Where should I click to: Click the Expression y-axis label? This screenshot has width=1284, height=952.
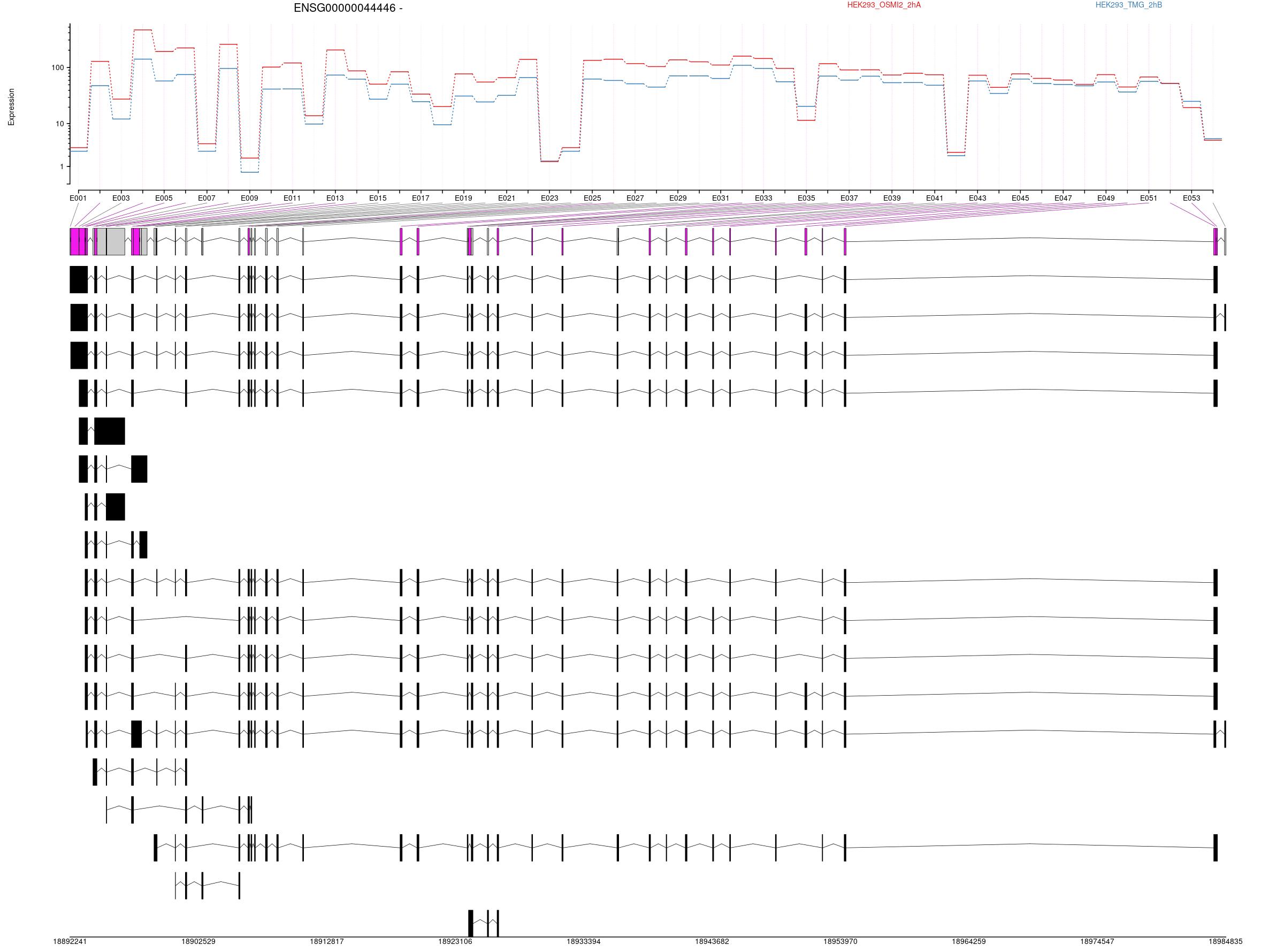point(11,107)
